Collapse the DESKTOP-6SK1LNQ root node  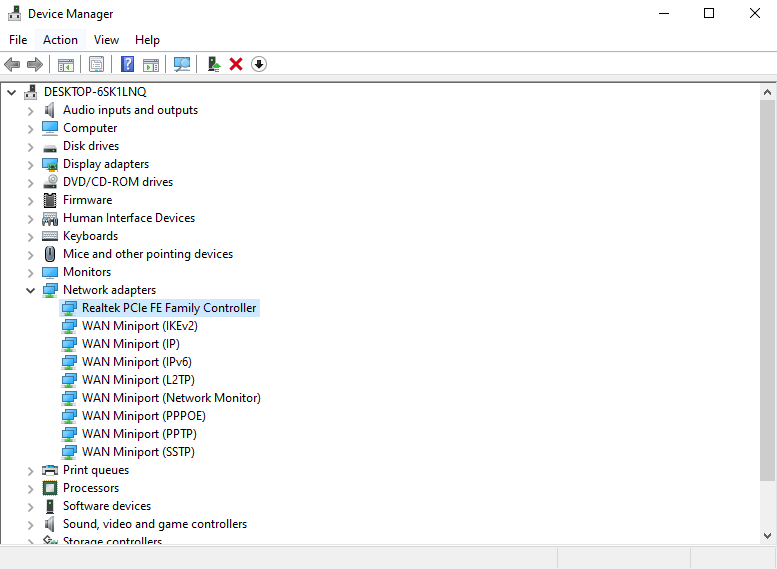pos(12,92)
